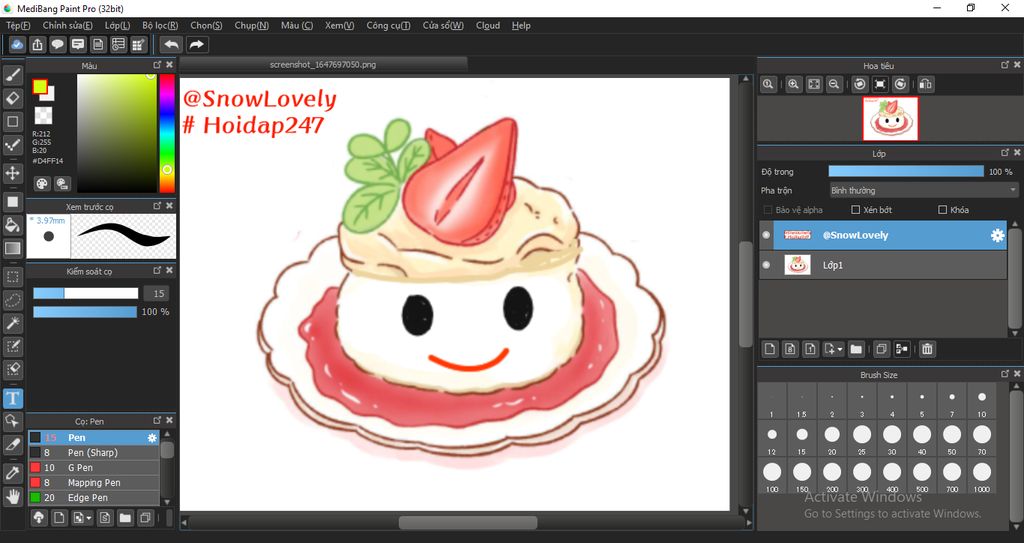Image resolution: width=1024 pixels, height=543 pixels.
Task: Click the speech bubble icon in the toolbar
Action: tap(57, 44)
